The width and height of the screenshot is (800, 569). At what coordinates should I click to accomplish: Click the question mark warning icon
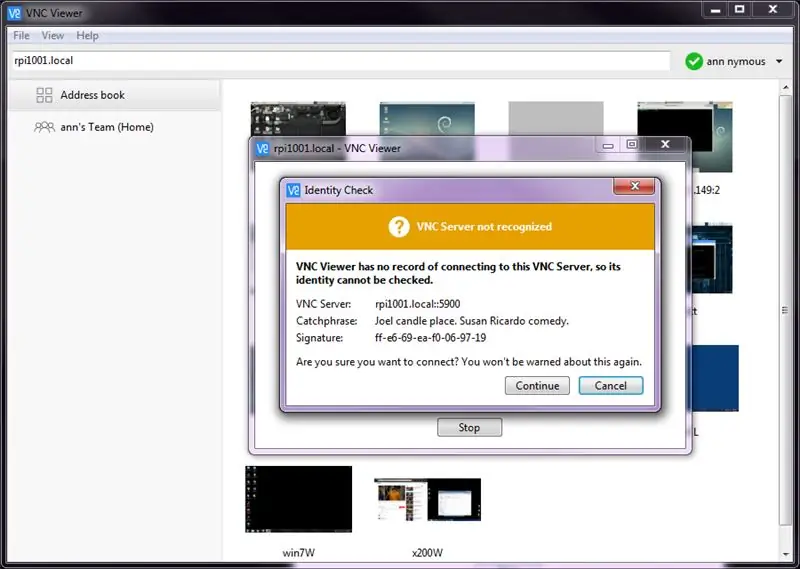[x=399, y=227]
